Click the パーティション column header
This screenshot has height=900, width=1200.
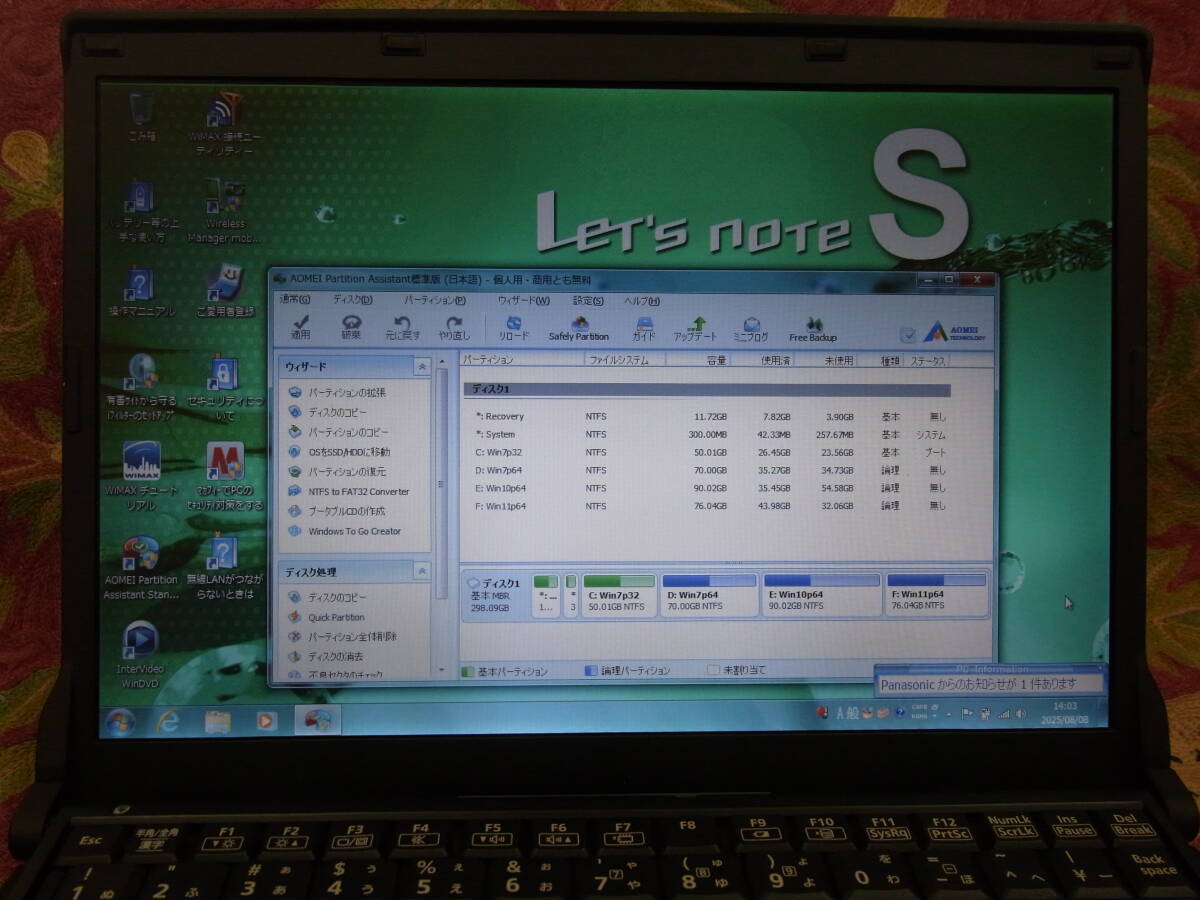tap(521, 359)
